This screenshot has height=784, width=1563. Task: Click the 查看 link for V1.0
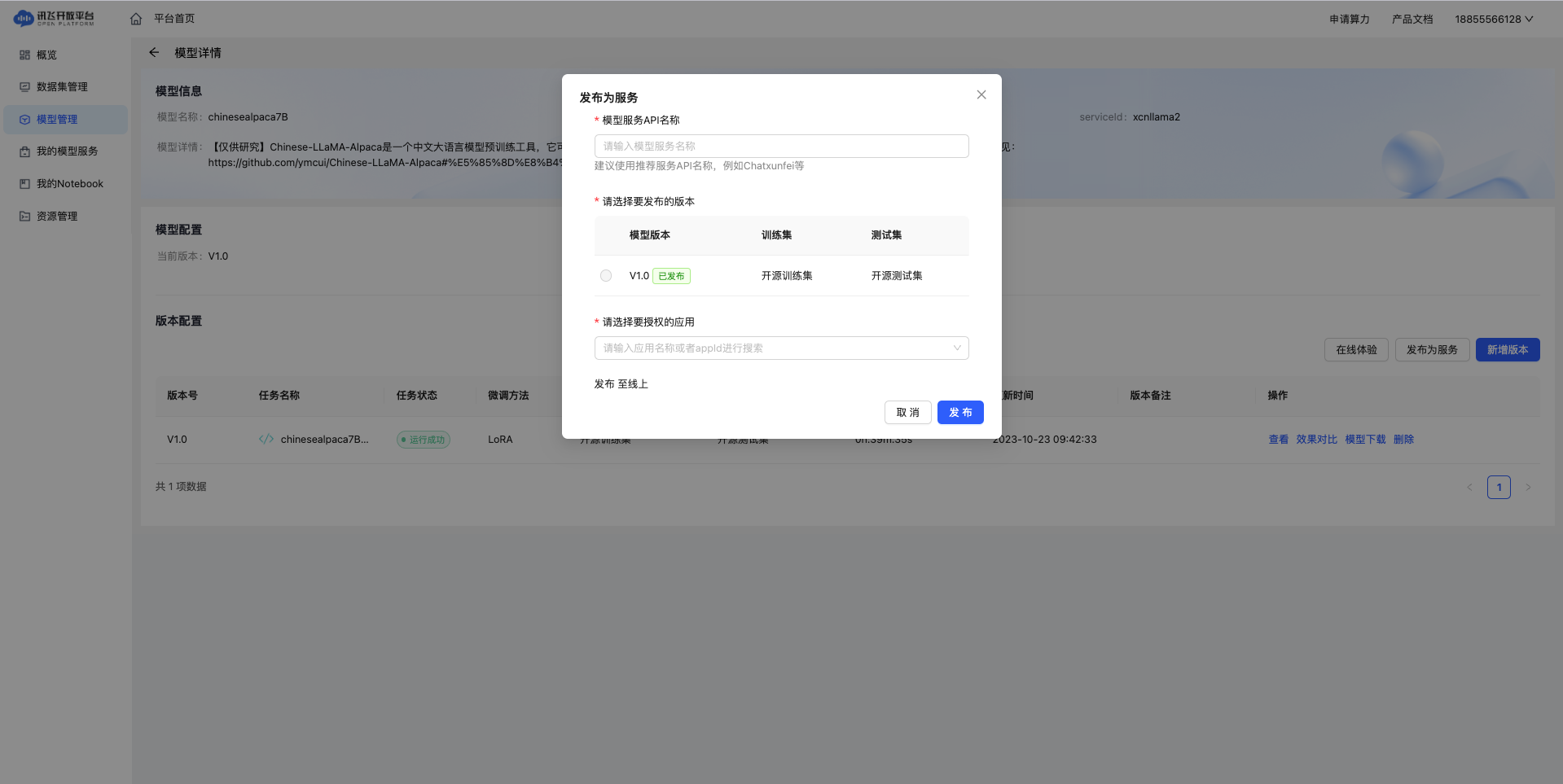click(x=1278, y=440)
